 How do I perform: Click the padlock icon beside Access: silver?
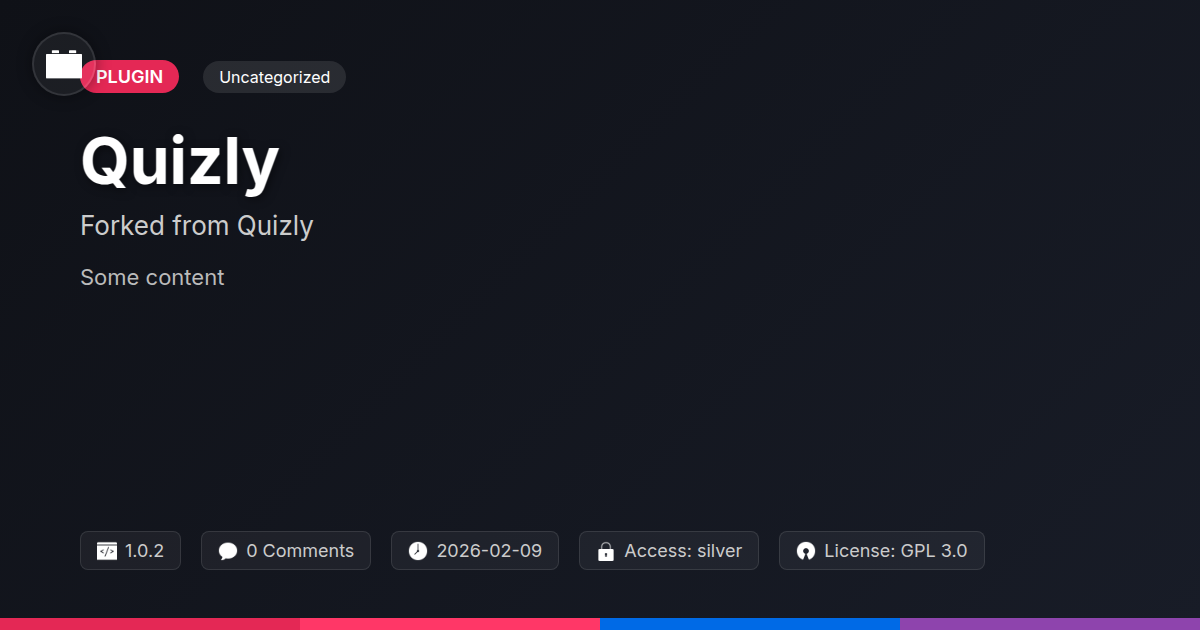click(605, 551)
